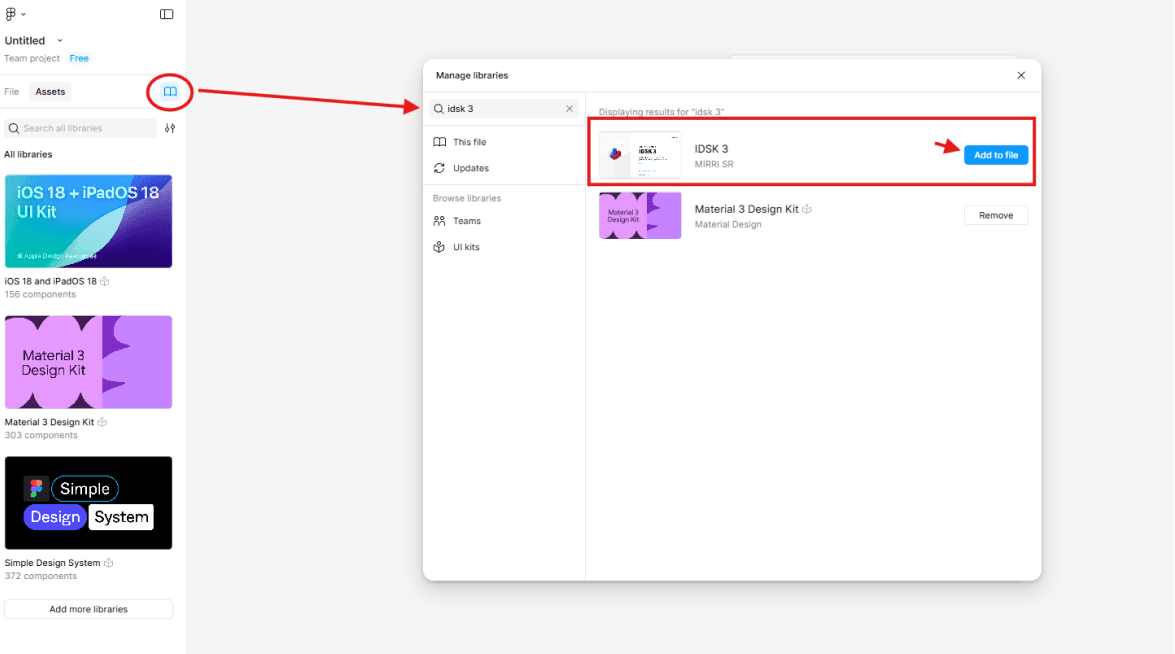Select This file in dialog sidebar

(469, 142)
